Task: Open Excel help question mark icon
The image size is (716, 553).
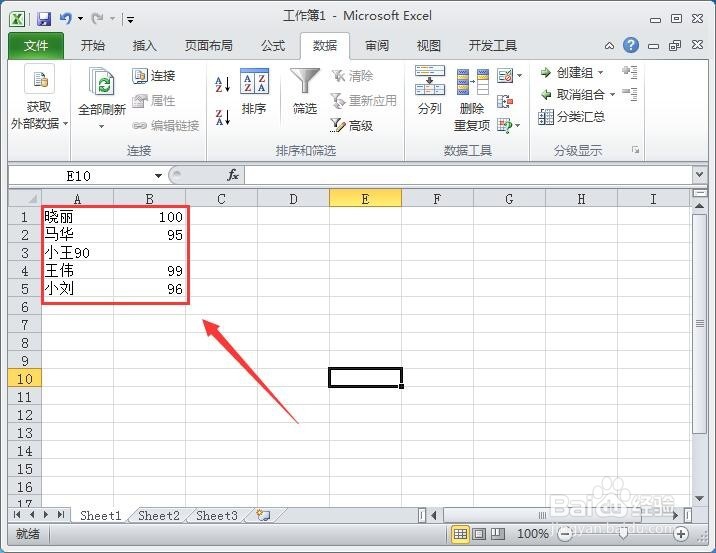Action: 631,45
